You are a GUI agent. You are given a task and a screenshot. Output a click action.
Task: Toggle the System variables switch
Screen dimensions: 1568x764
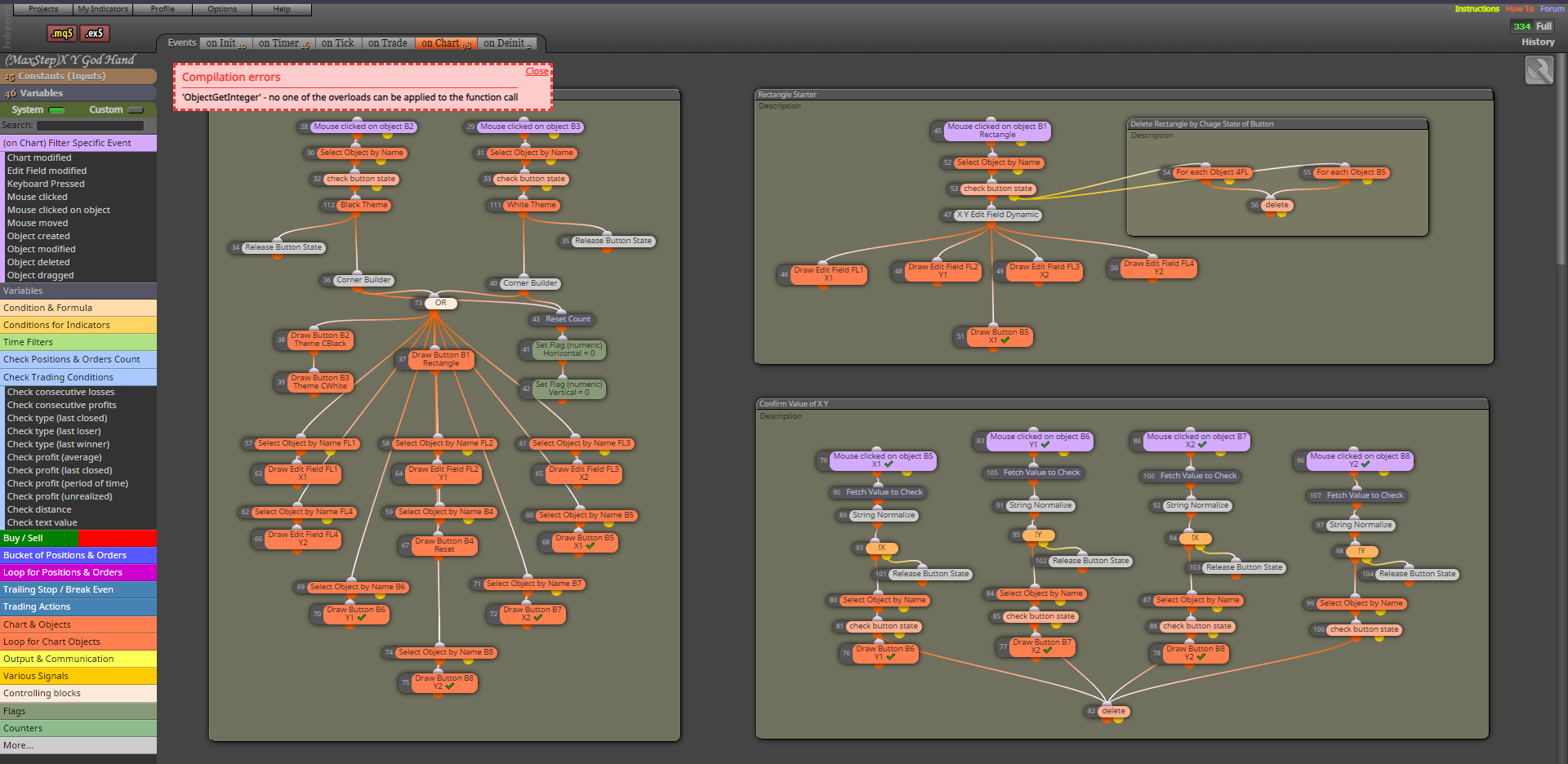(x=57, y=110)
